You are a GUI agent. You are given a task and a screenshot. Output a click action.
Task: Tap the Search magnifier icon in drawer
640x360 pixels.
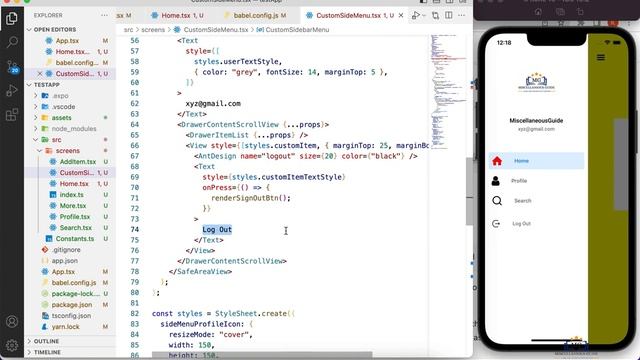coord(497,201)
